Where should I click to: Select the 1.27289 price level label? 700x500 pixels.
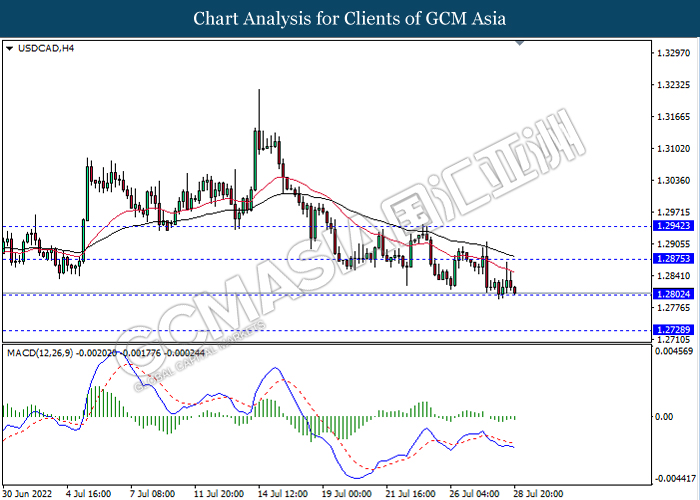pos(674,329)
